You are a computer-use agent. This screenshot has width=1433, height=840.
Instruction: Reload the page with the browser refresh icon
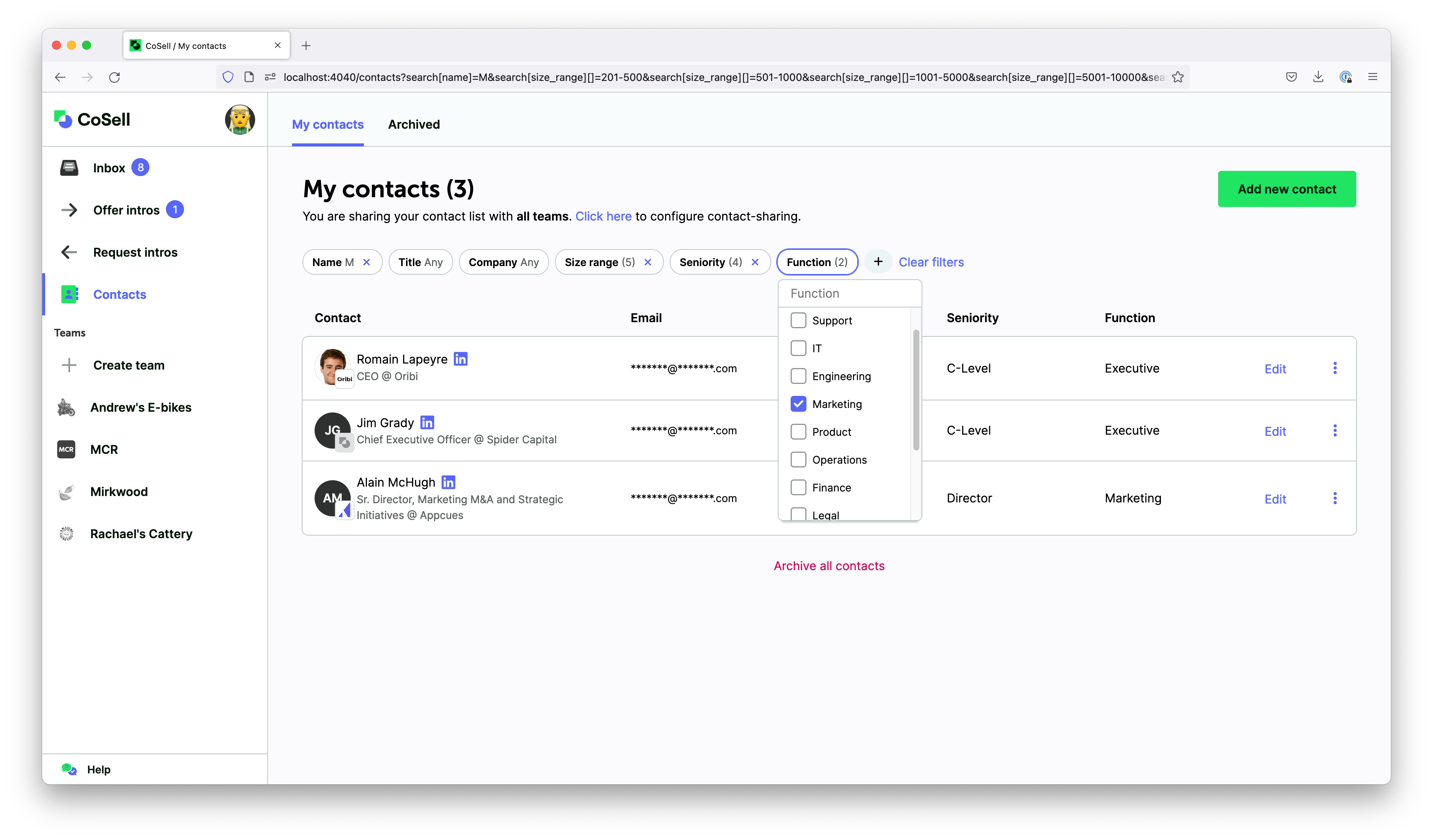point(114,78)
